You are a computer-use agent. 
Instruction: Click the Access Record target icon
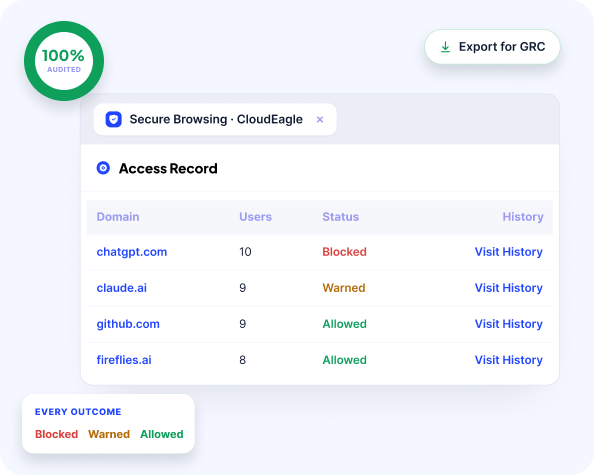(x=103, y=168)
